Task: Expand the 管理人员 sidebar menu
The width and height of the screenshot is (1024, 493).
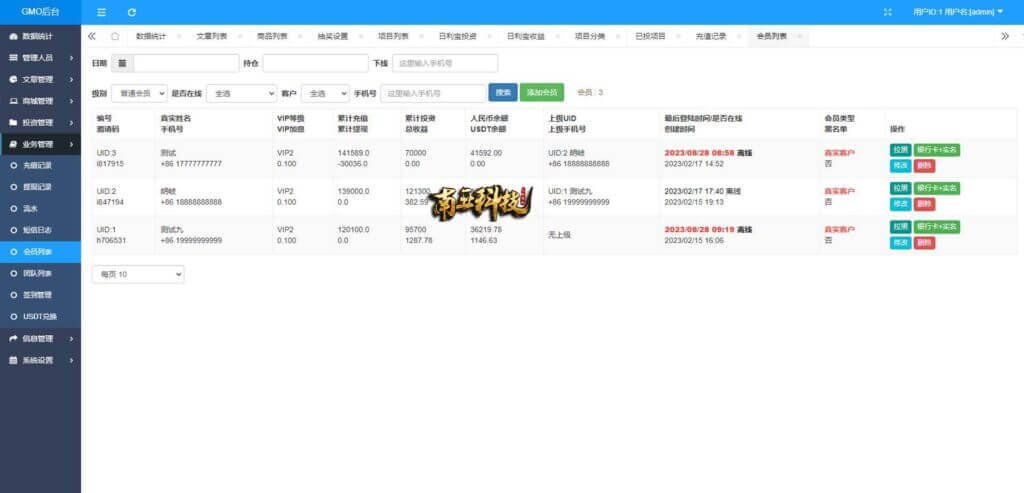Action: coord(40,58)
